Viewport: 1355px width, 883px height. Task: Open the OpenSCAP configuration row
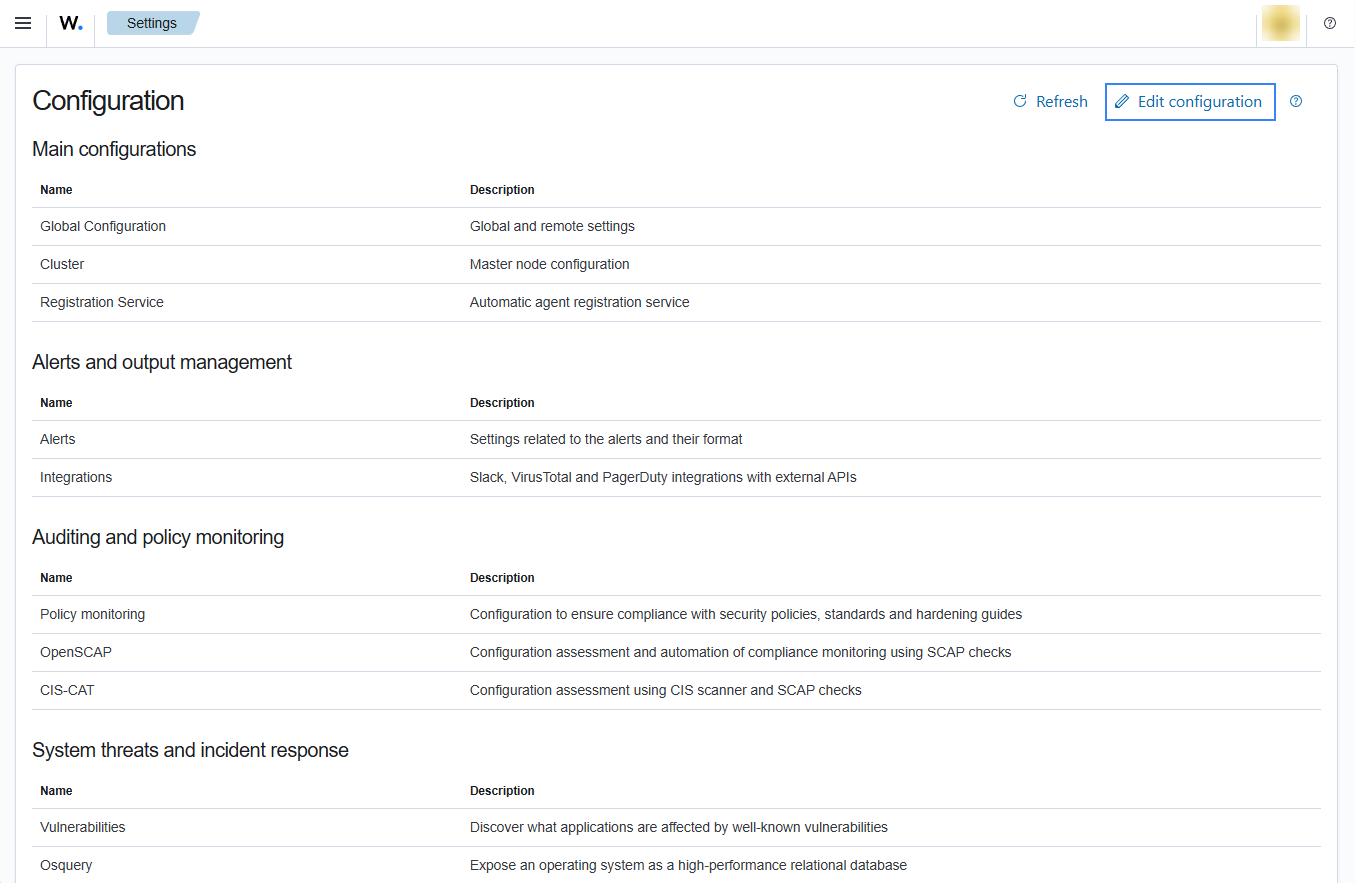[76, 652]
